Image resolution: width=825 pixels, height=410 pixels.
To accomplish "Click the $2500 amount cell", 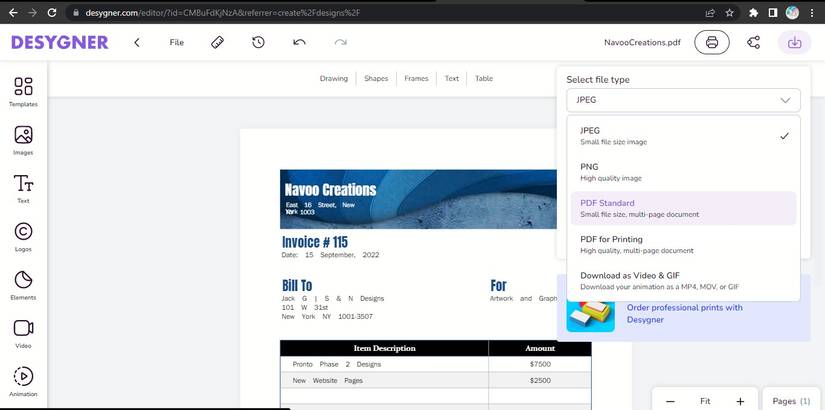I will (540, 380).
